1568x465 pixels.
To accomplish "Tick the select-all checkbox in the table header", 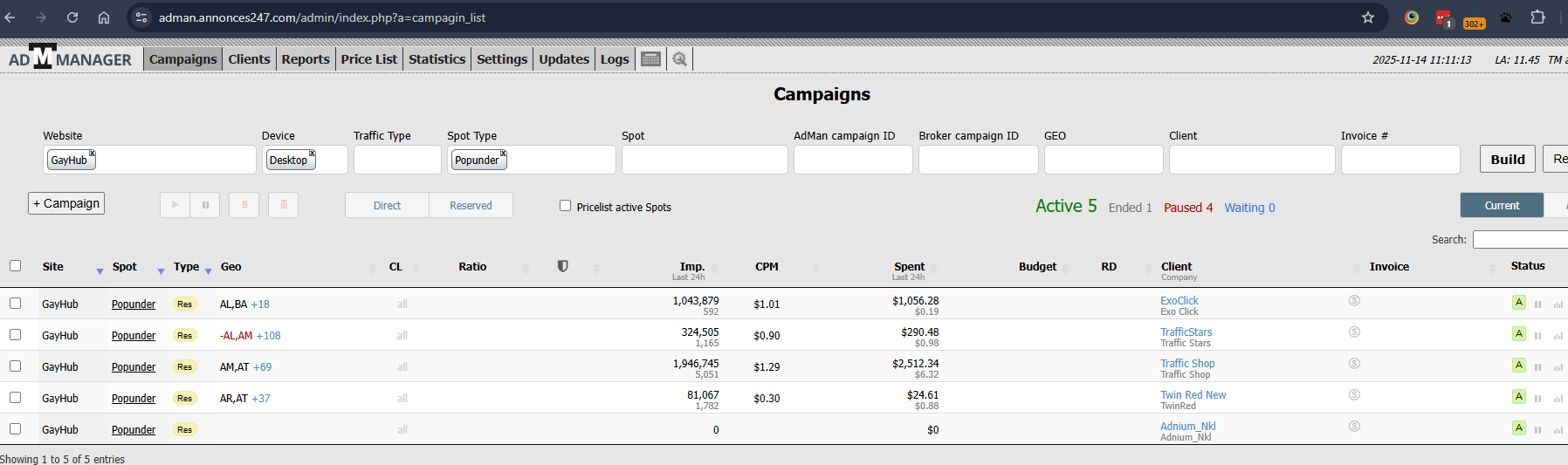I will pyautogui.click(x=15, y=265).
